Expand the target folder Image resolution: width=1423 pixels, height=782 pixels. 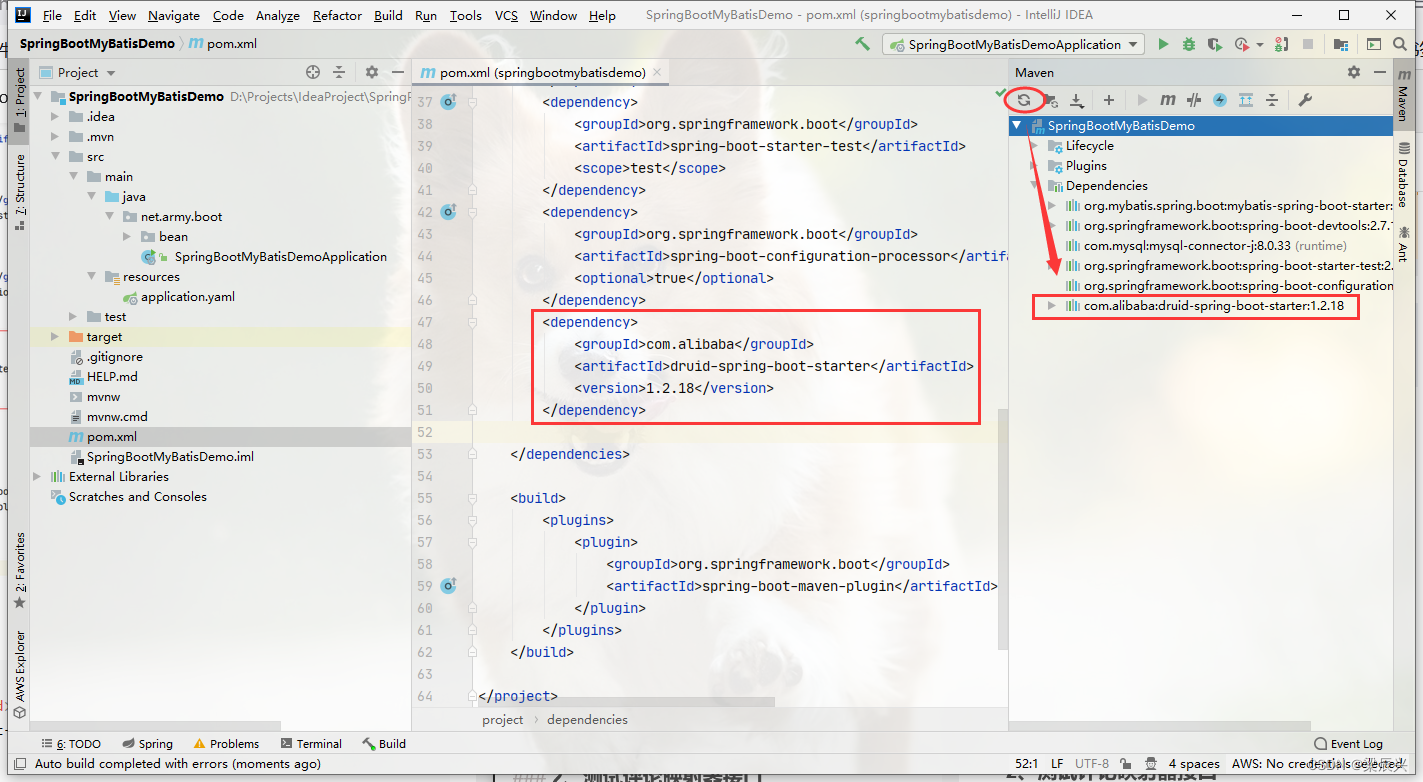[x=56, y=337]
